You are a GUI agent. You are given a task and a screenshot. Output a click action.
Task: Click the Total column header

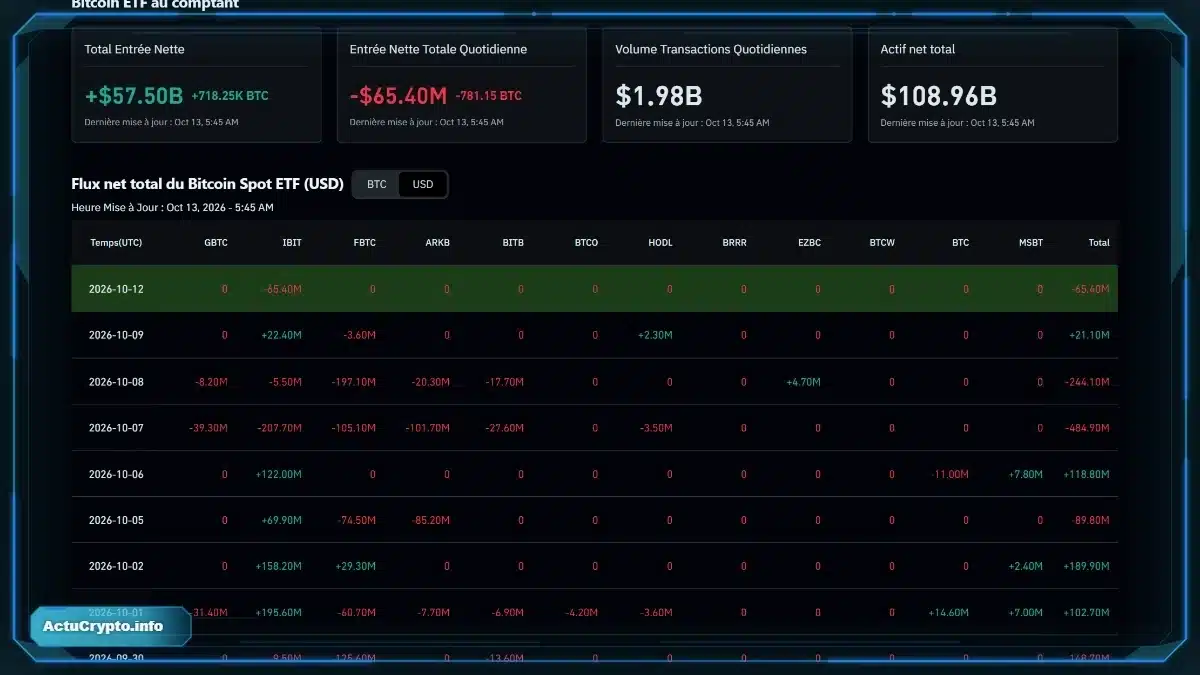(1099, 243)
